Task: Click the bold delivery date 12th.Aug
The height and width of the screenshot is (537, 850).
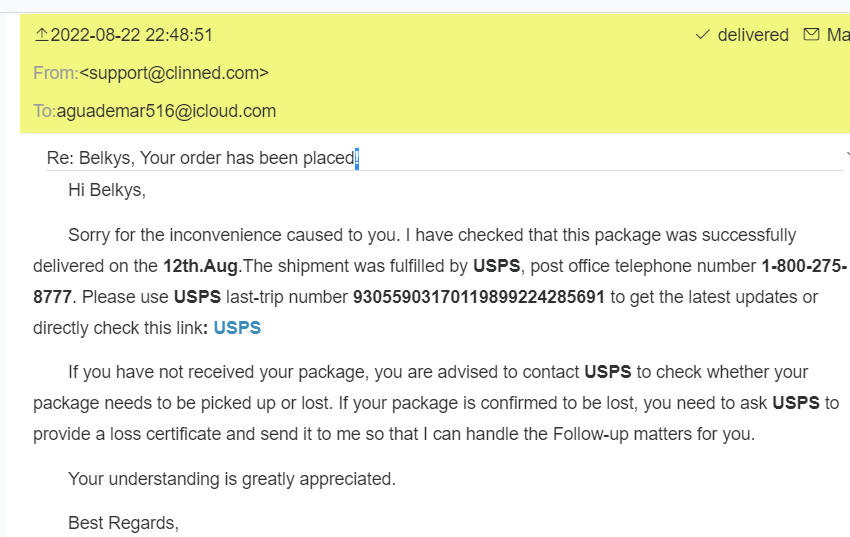Action: pyautogui.click(x=202, y=267)
